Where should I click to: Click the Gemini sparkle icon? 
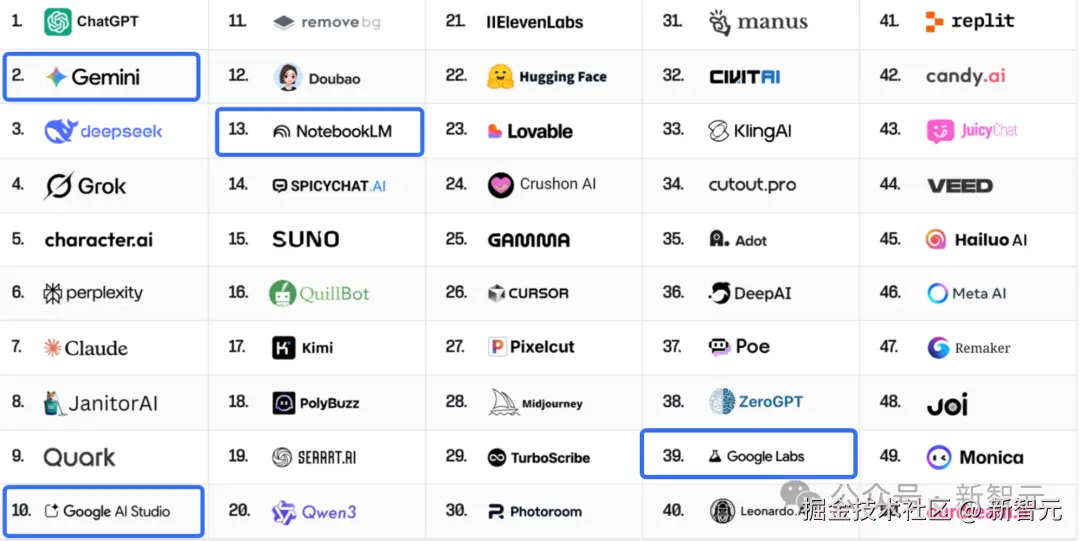coord(56,77)
